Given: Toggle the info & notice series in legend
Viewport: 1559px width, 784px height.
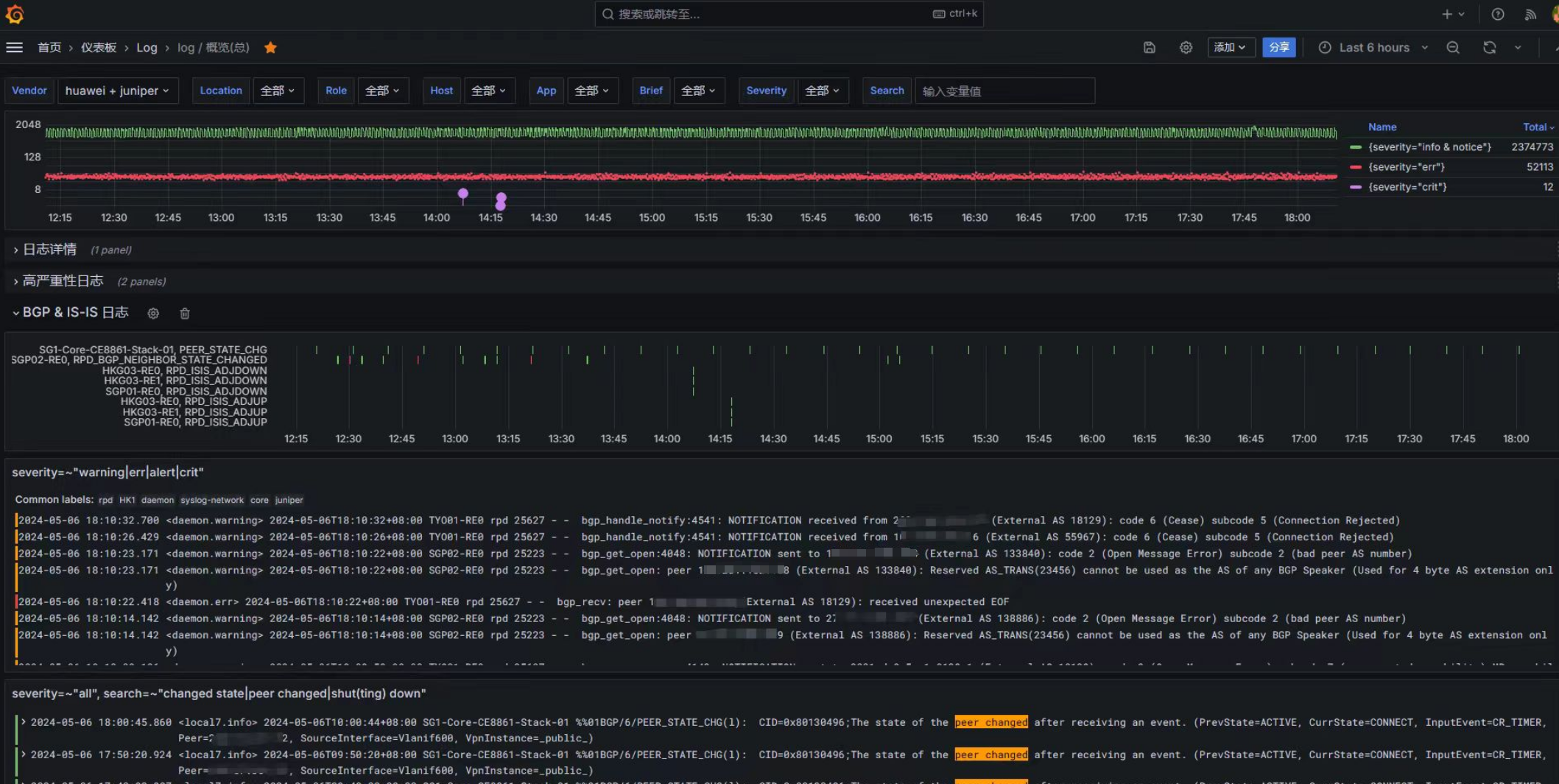Looking at the screenshot, I should (x=1429, y=147).
